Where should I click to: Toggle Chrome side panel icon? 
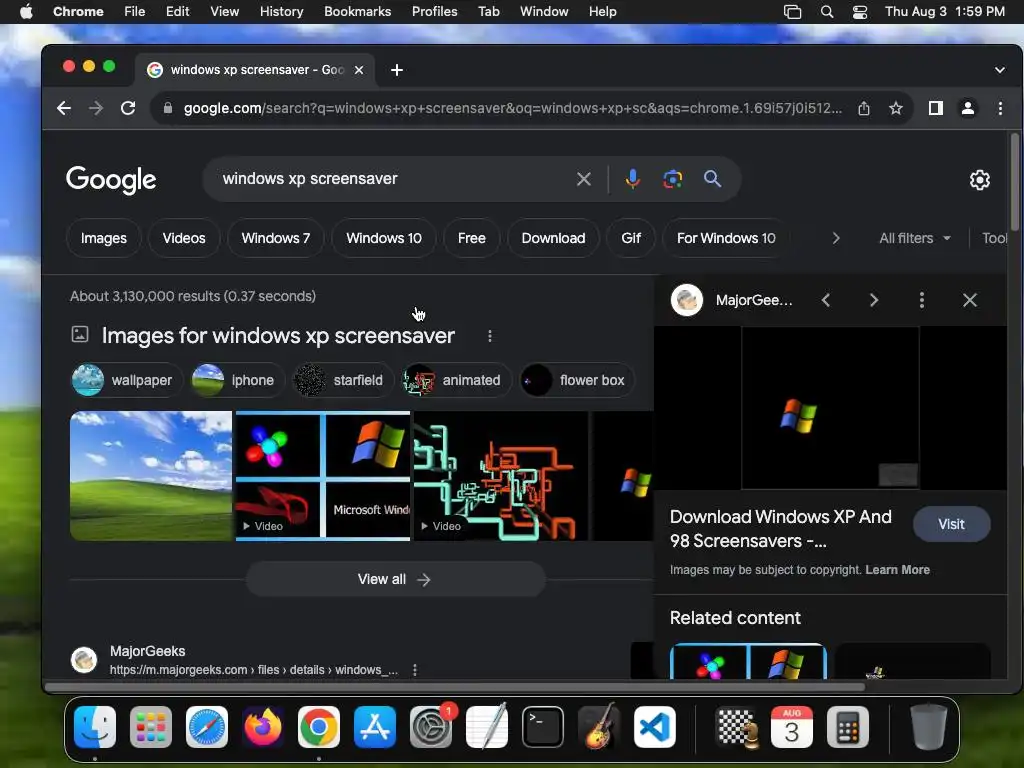point(935,108)
